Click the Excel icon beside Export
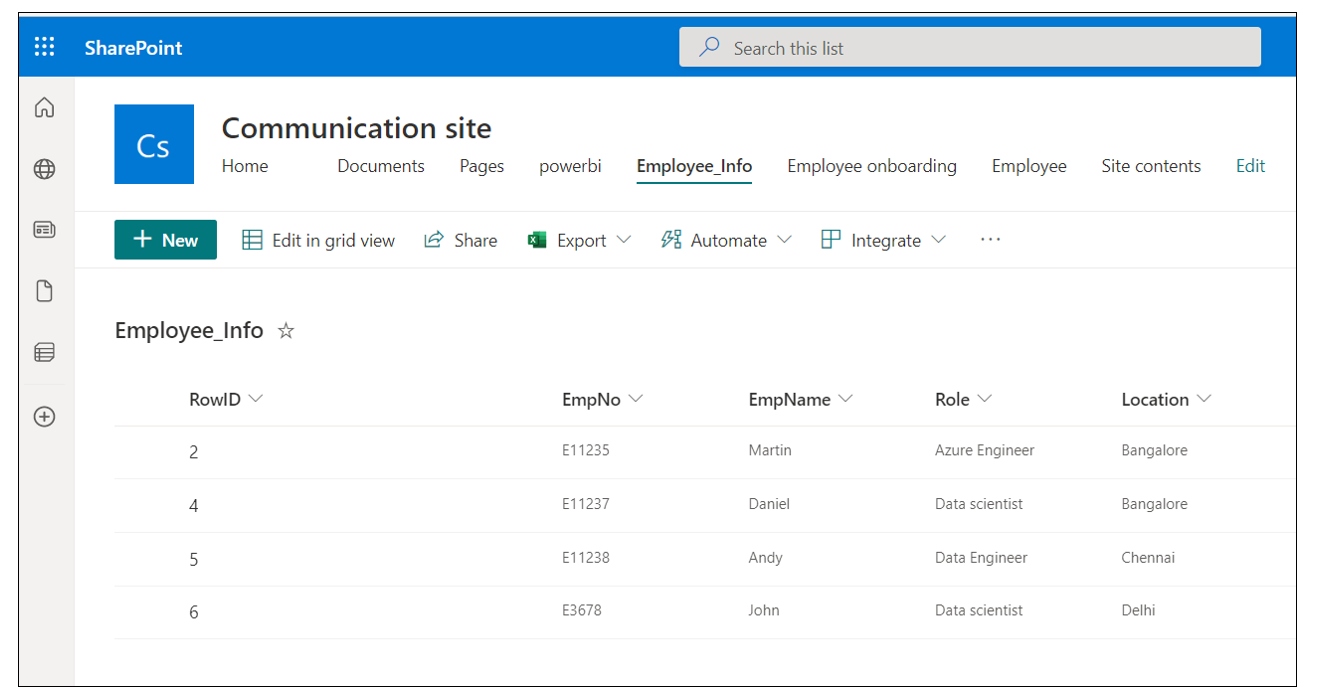1322x692 pixels. click(537, 240)
